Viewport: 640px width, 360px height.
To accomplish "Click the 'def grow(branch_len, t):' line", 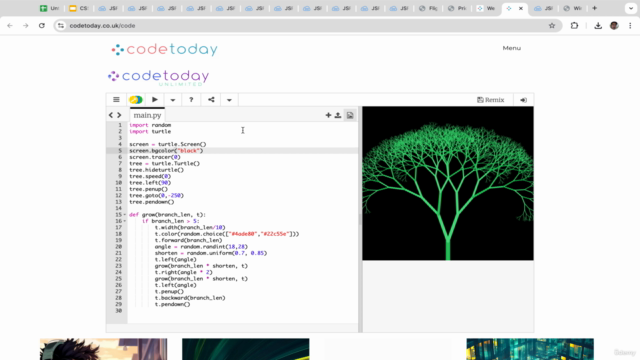I will pos(167,215).
